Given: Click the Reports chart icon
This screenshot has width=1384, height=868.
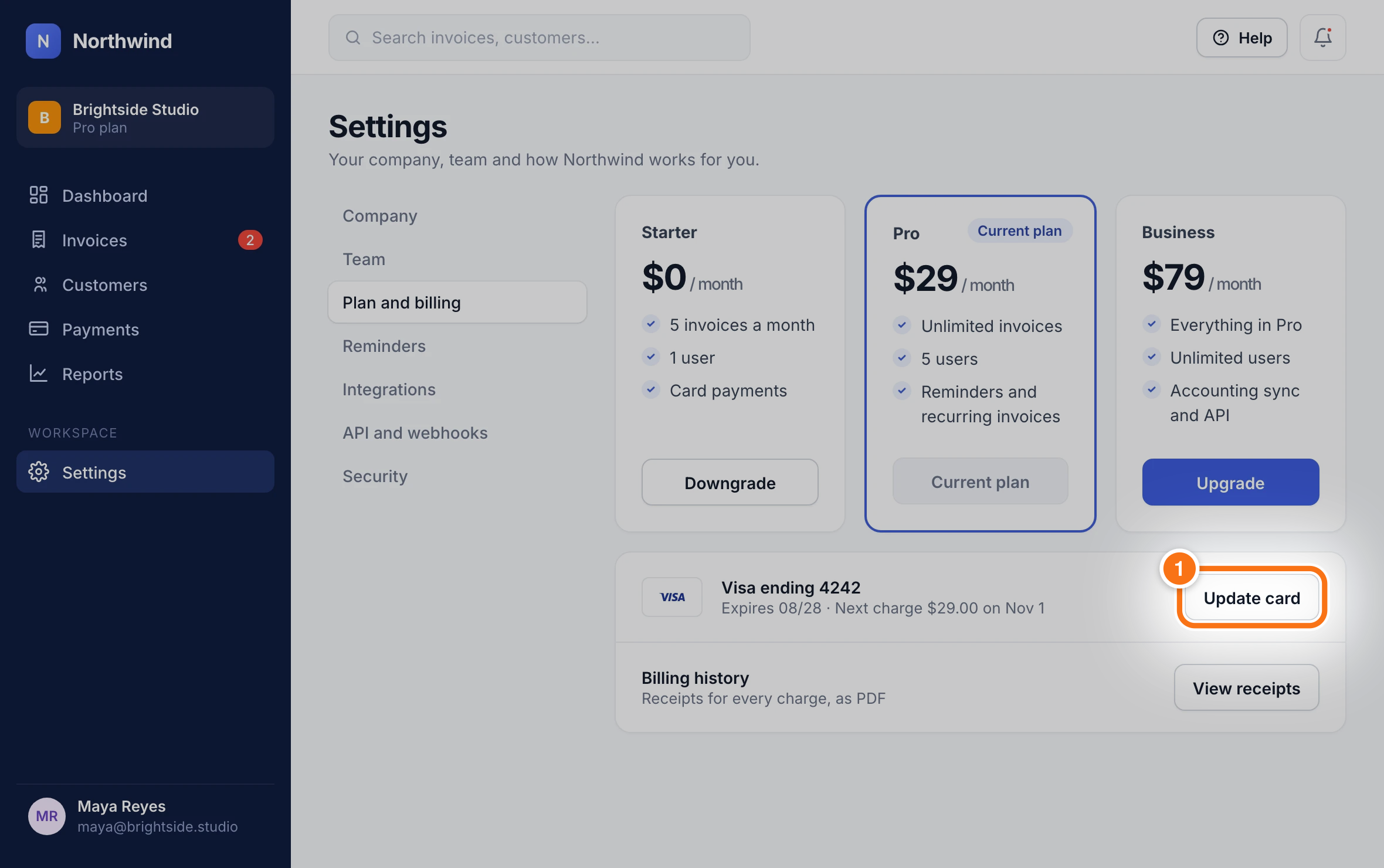Looking at the screenshot, I should point(39,374).
